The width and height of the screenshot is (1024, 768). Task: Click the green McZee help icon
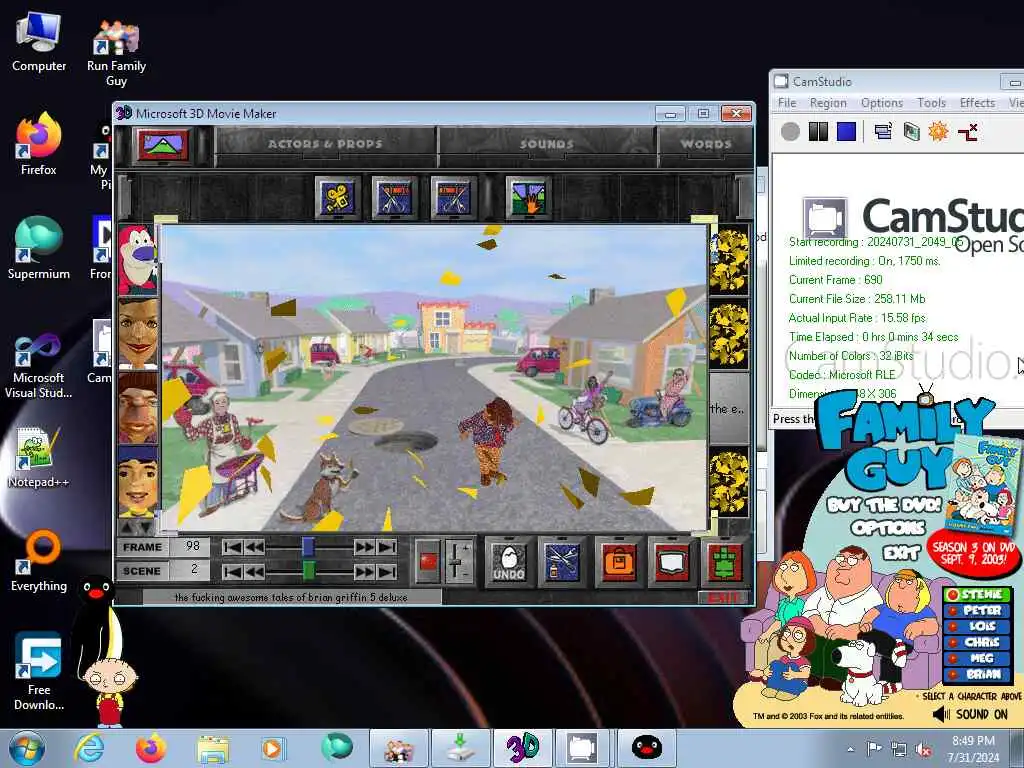[724, 562]
